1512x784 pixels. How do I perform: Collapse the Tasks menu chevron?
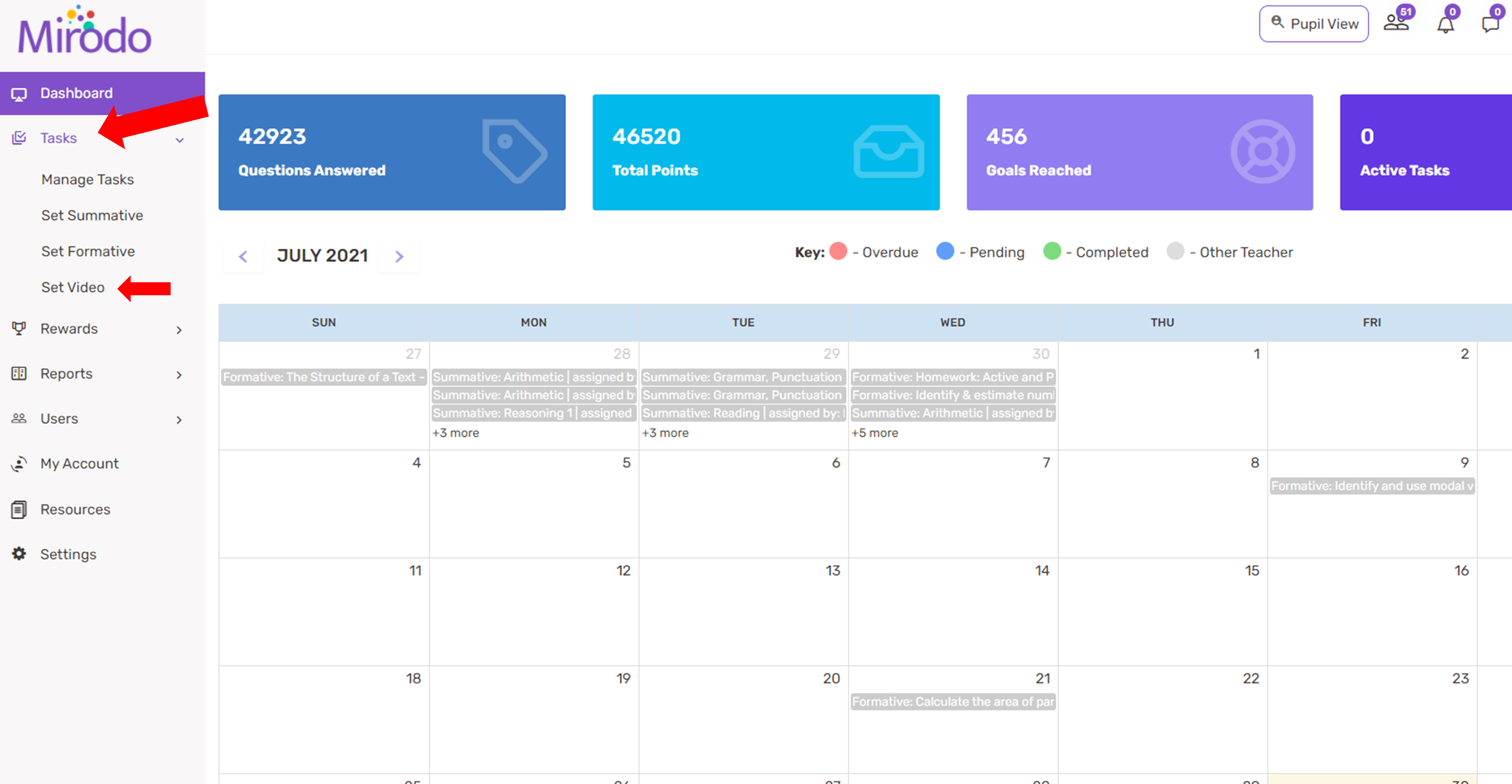180,140
